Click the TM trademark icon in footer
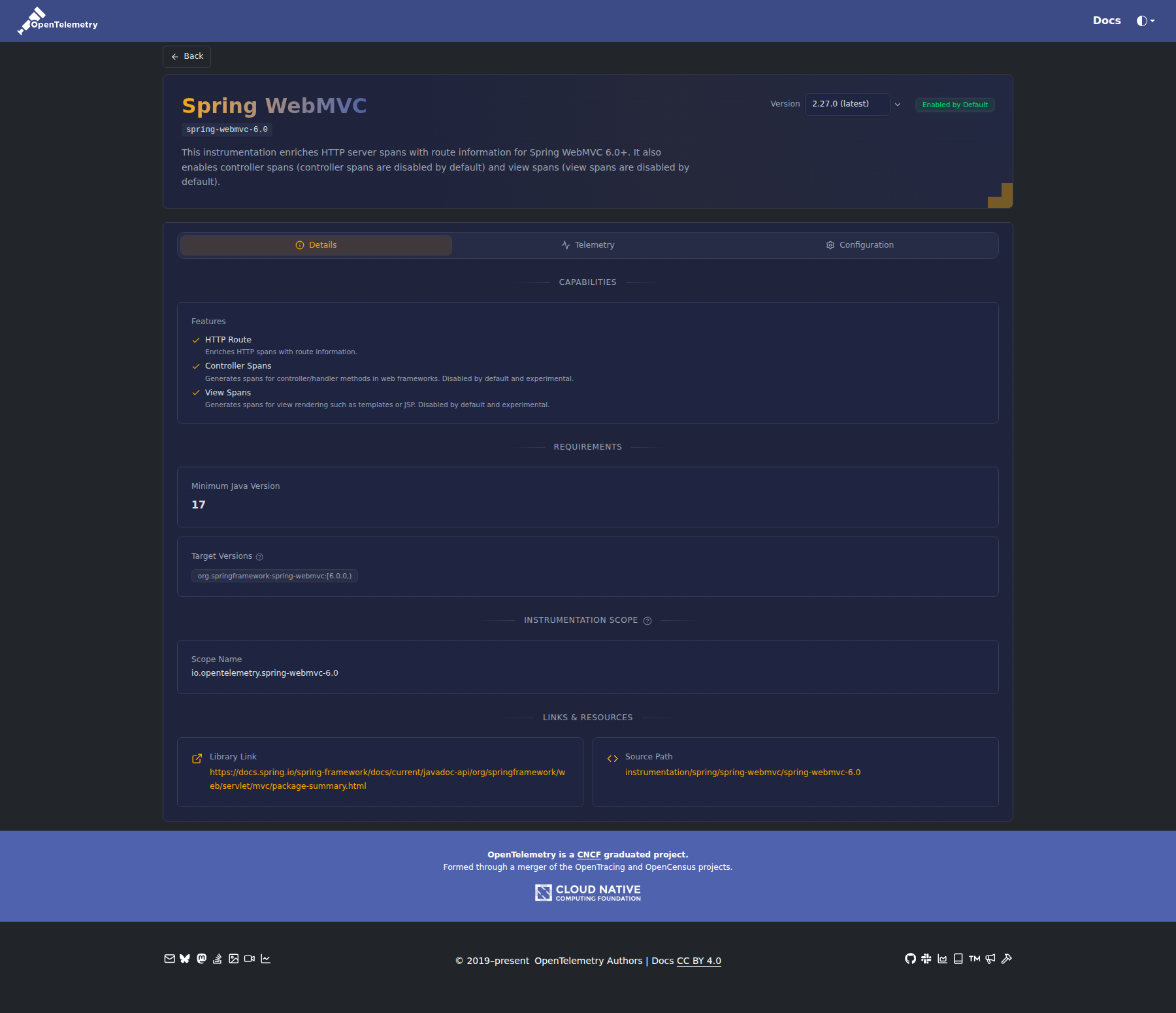 975,959
